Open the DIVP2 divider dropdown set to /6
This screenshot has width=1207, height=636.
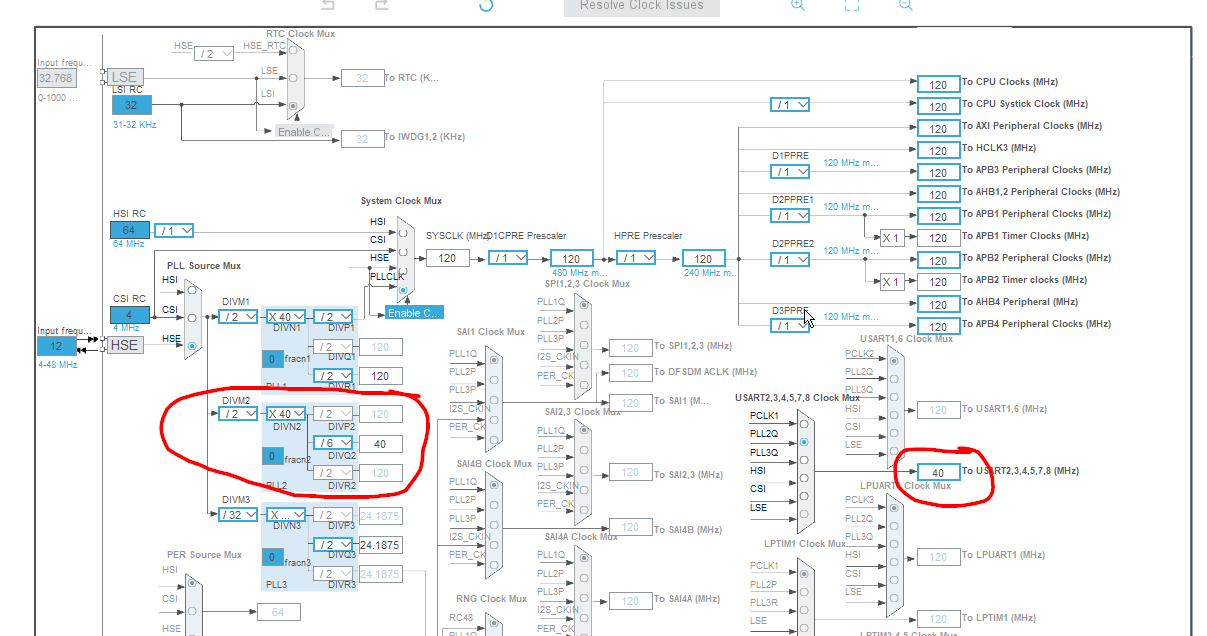(x=334, y=443)
